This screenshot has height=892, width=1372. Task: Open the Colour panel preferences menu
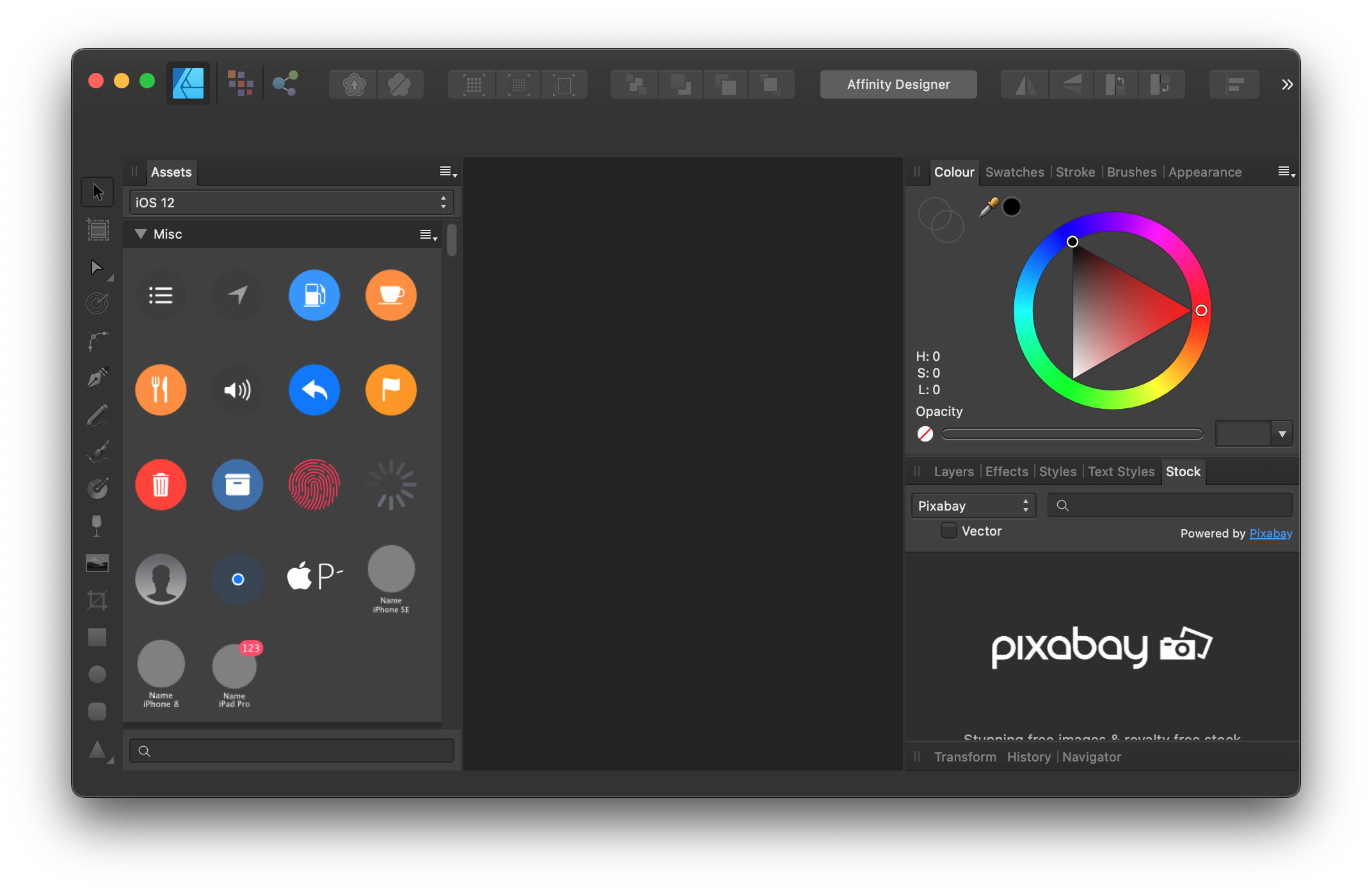pos(1286,172)
